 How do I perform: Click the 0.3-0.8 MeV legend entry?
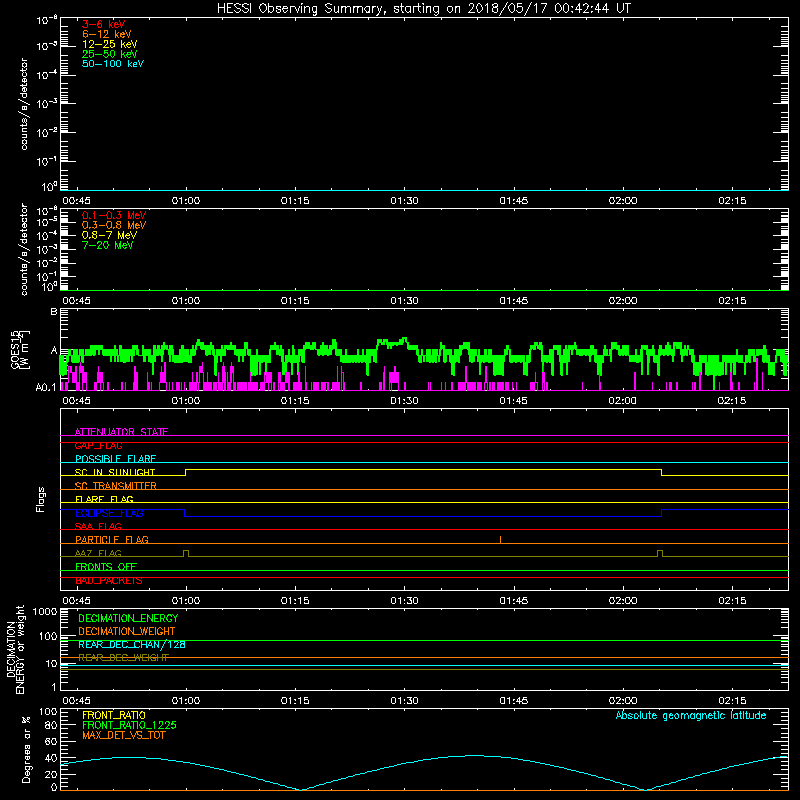click(113, 225)
